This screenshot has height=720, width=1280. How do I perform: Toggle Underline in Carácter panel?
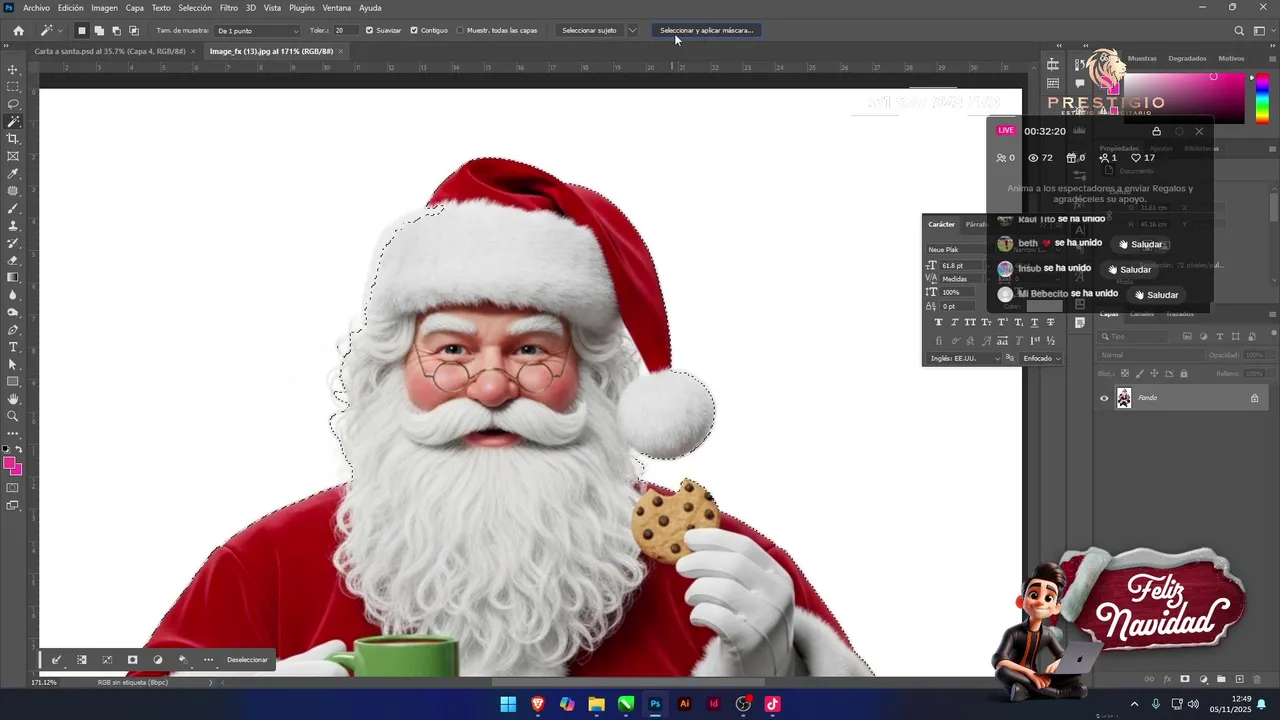point(1034,322)
